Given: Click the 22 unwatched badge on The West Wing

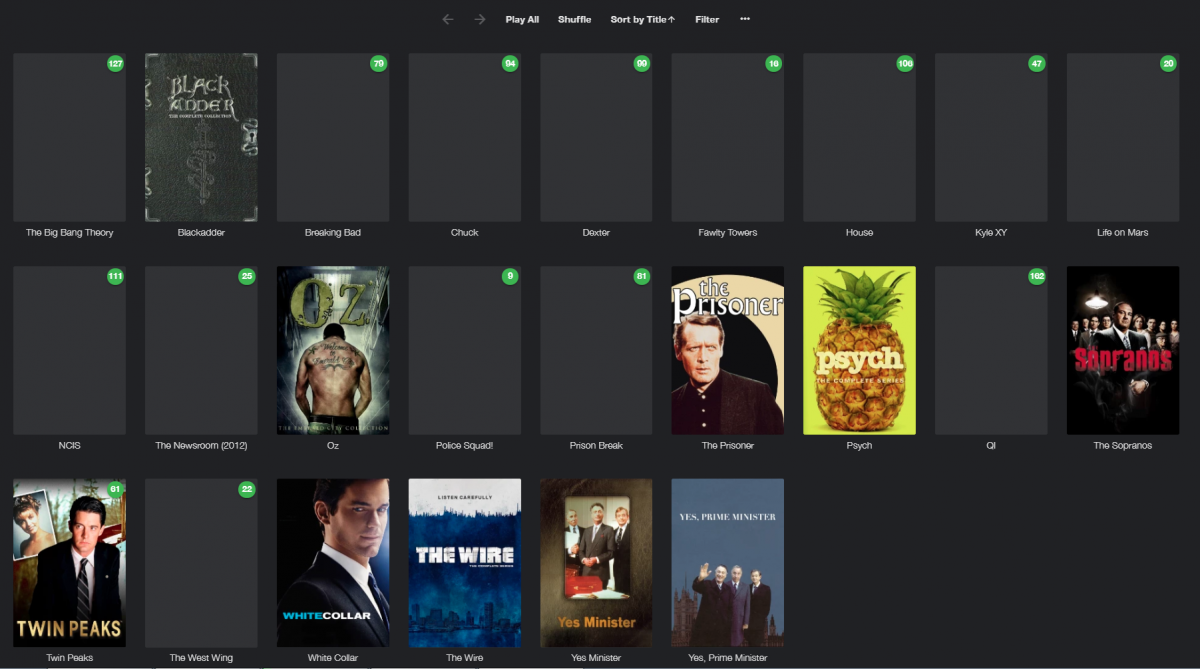Looking at the screenshot, I should [x=247, y=489].
